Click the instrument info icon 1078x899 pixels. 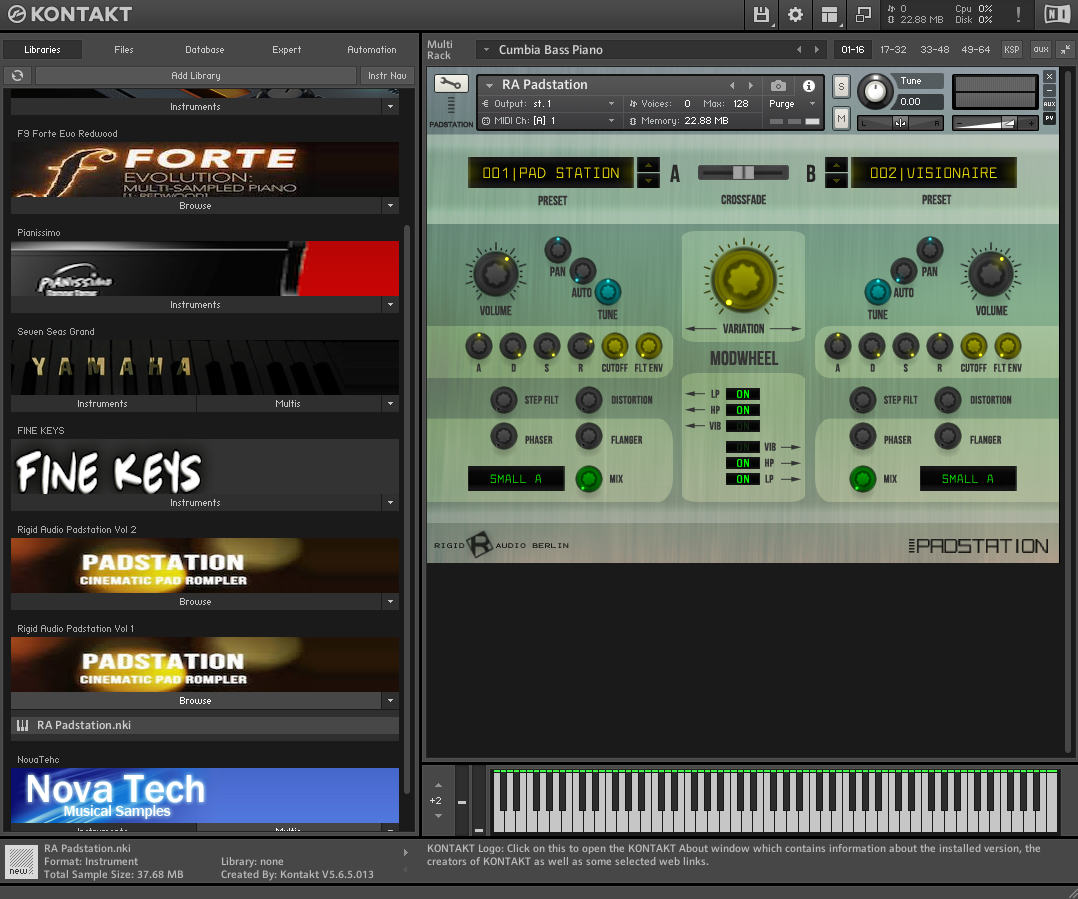tap(808, 85)
